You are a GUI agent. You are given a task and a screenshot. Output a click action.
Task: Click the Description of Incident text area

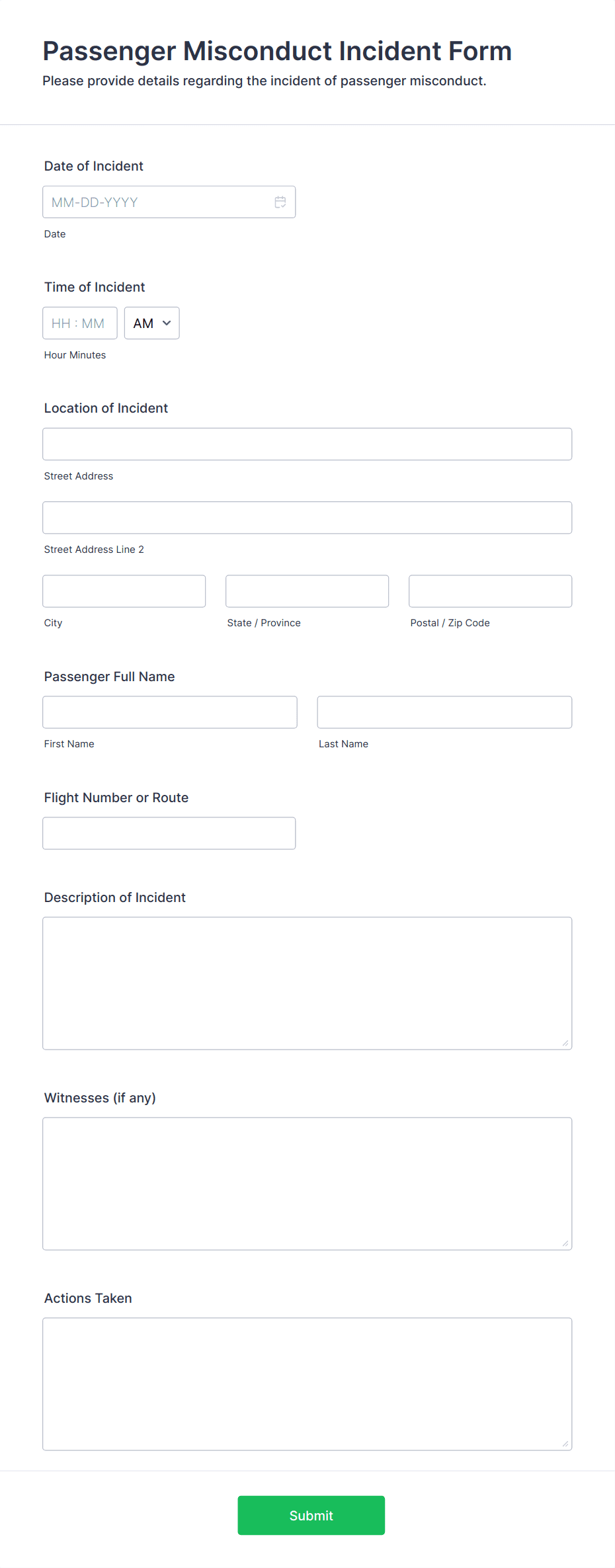[307, 983]
